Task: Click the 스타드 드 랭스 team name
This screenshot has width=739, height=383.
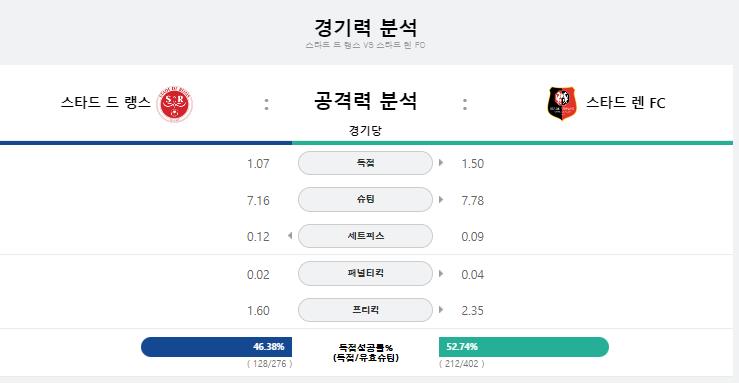Action: [x=106, y=102]
